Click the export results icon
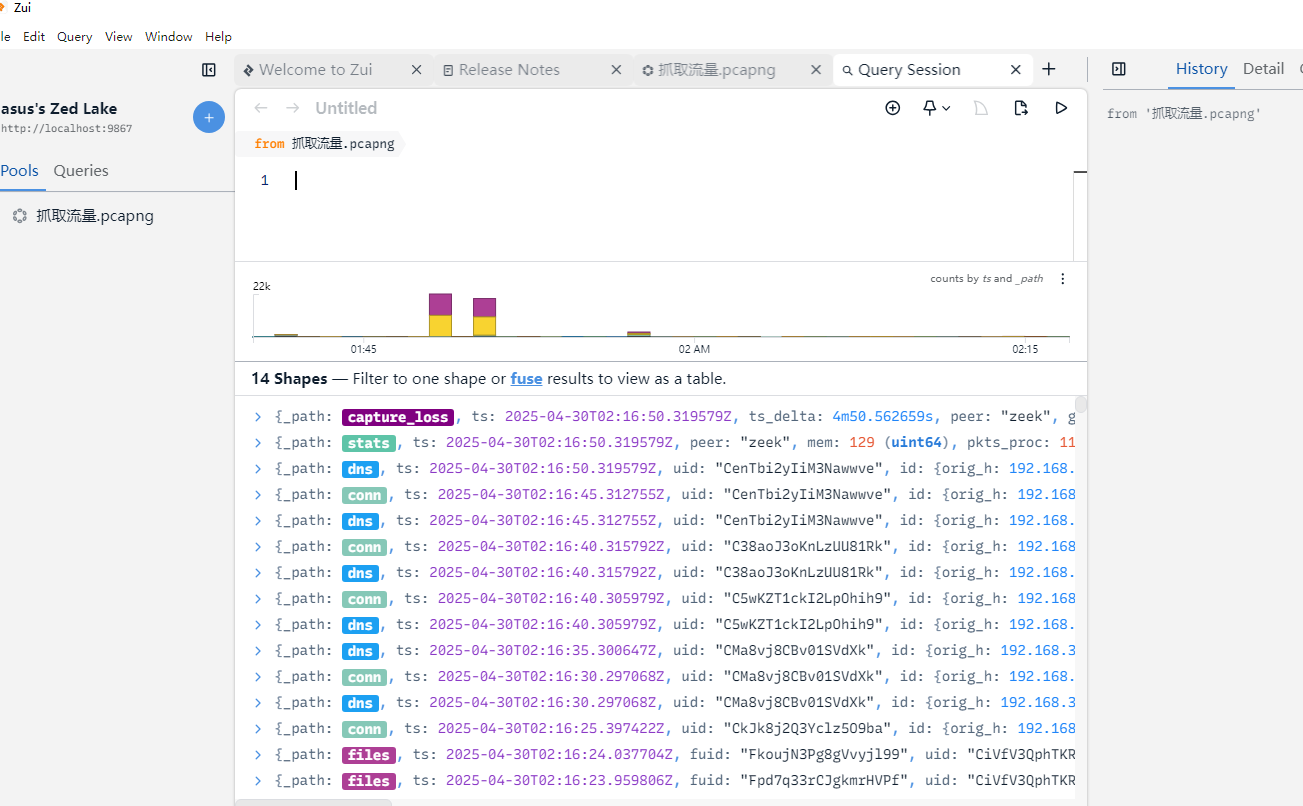Screen dimensions: 1303x806 (x=1021, y=108)
